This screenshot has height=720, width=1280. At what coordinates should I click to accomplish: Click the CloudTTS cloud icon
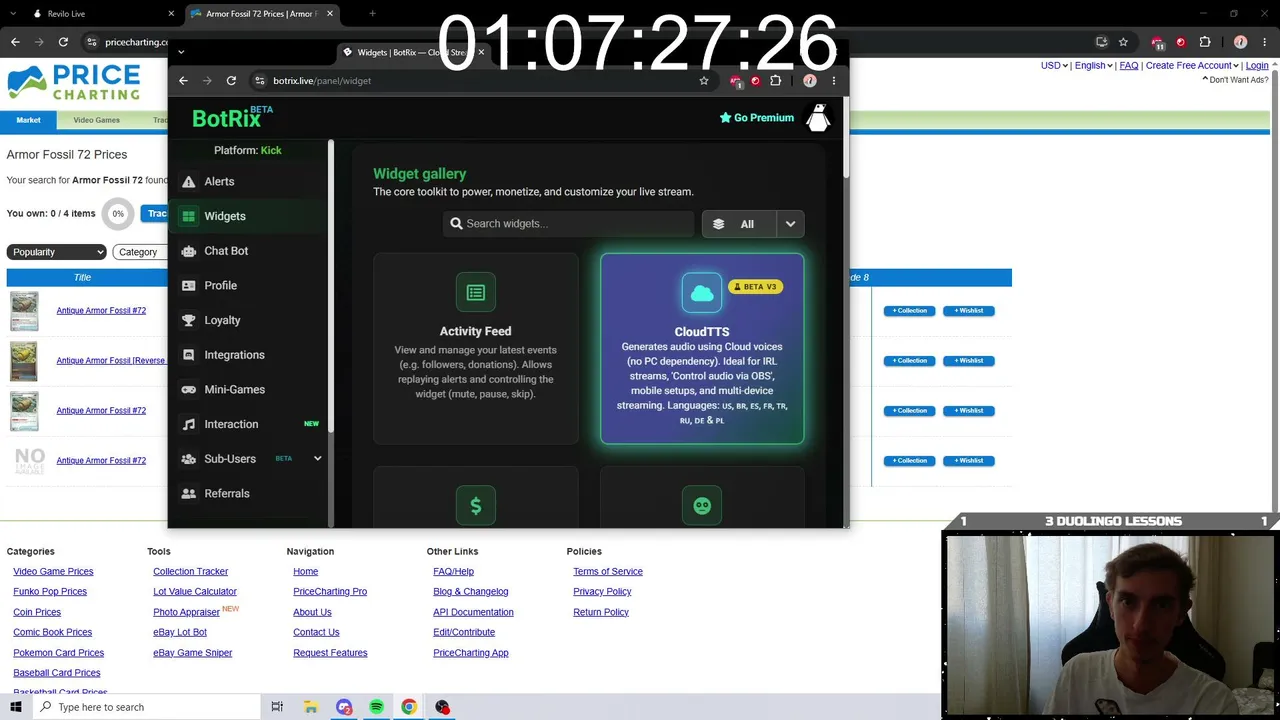[x=702, y=293]
